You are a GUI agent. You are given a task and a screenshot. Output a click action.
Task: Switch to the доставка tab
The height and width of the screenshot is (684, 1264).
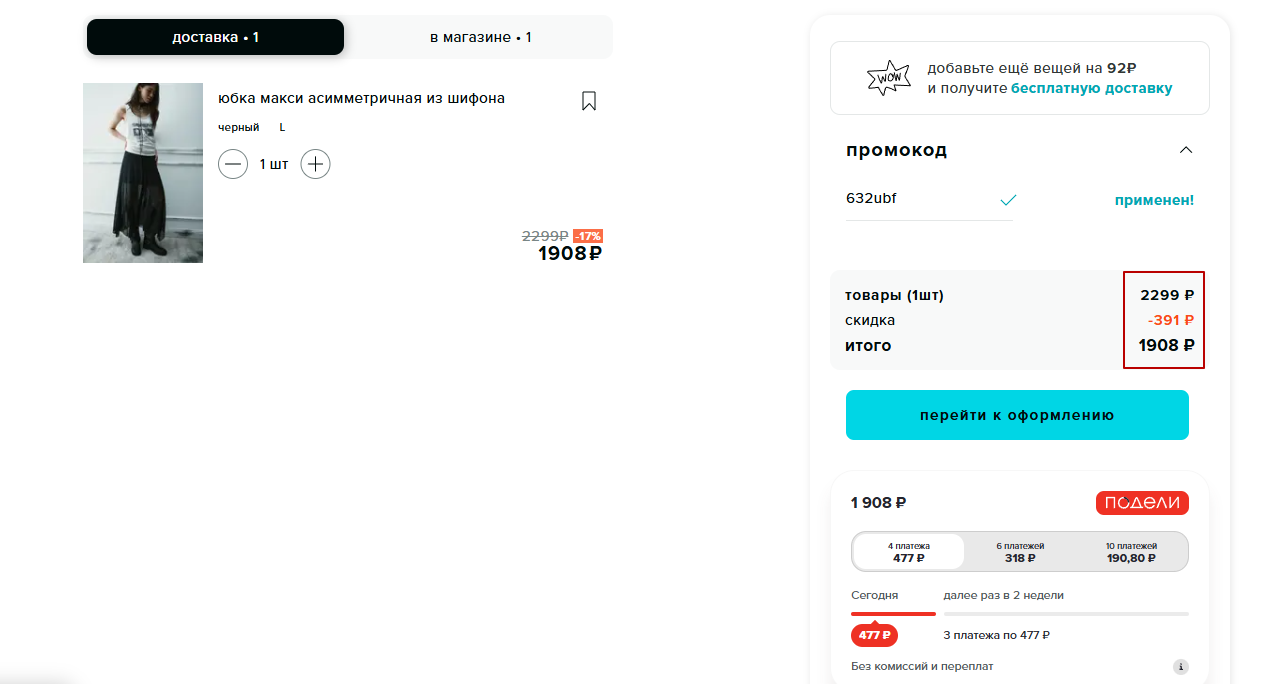tap(215, 37)
